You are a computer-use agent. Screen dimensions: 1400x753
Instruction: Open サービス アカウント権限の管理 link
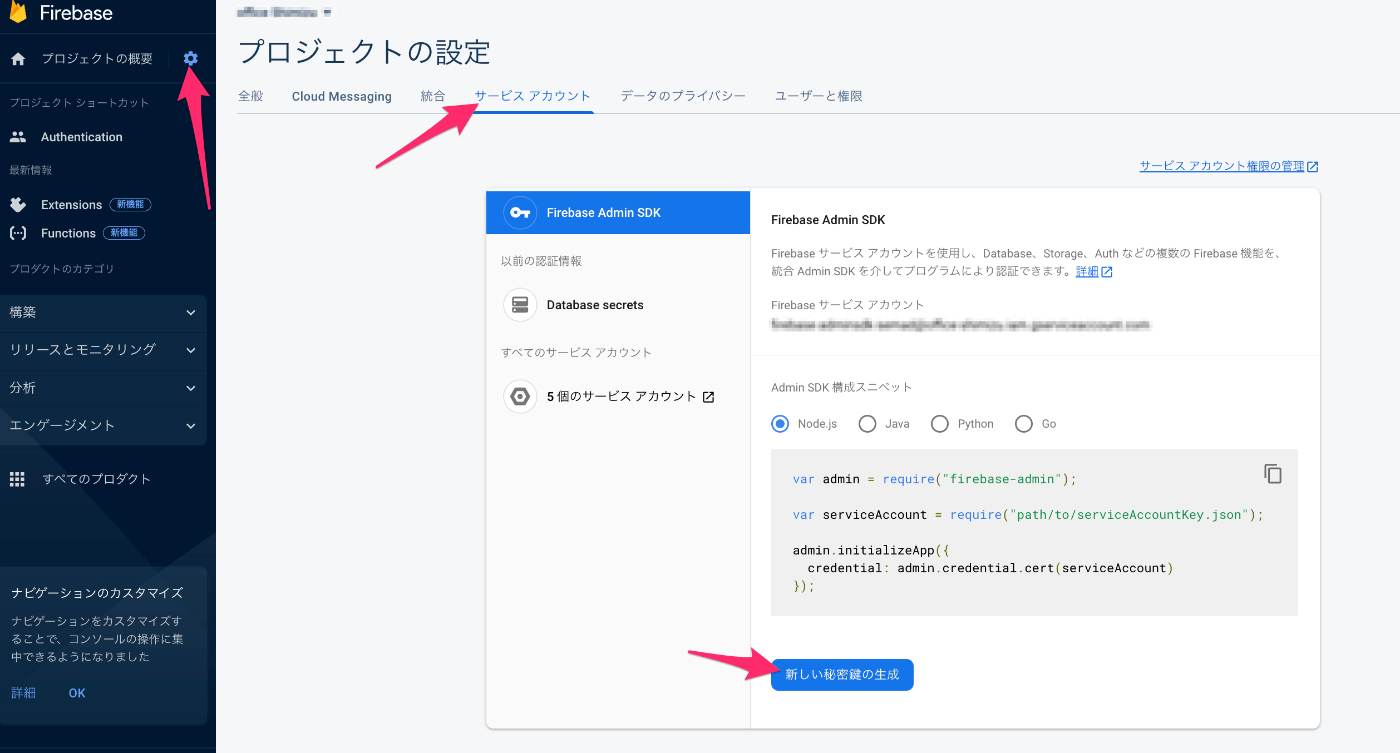tap(1222, 167)
